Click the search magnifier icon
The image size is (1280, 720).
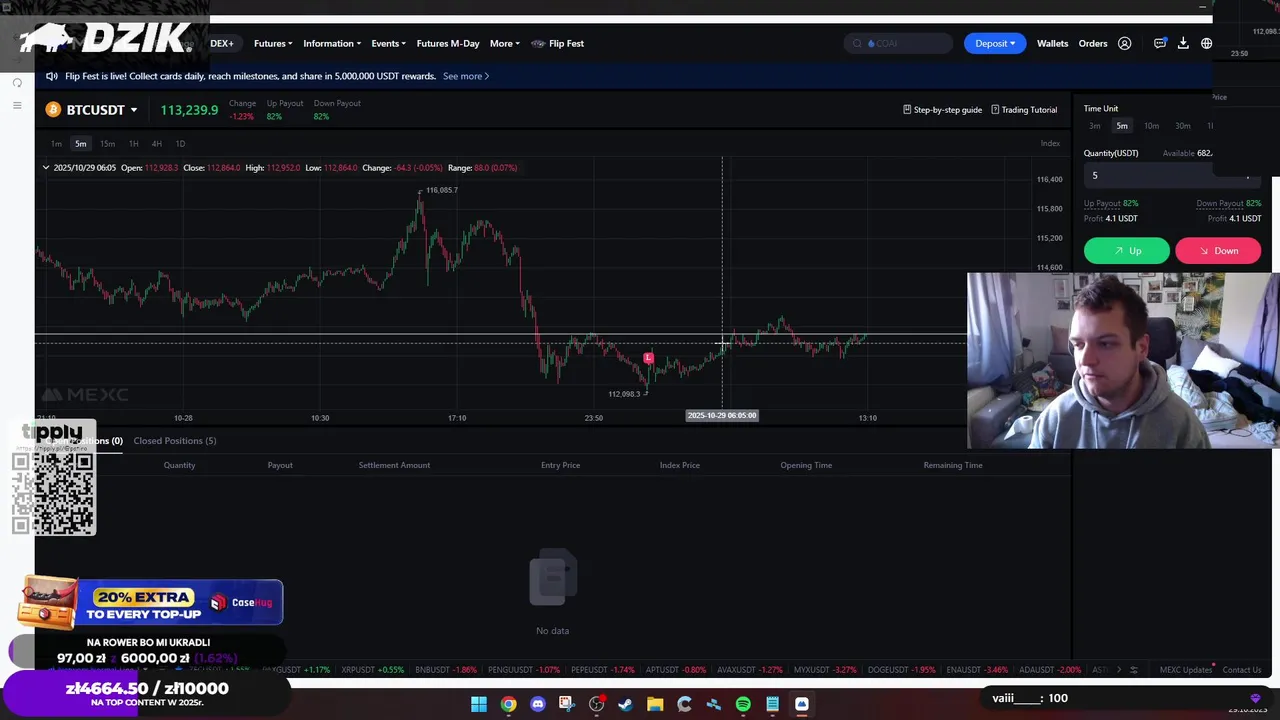tap(857, 43)
